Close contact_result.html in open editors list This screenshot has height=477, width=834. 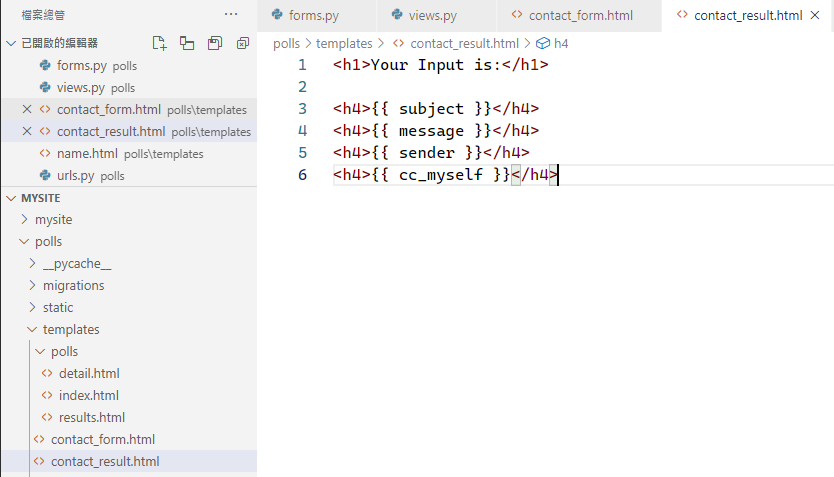pyautogui.click(x=27, y=132)
